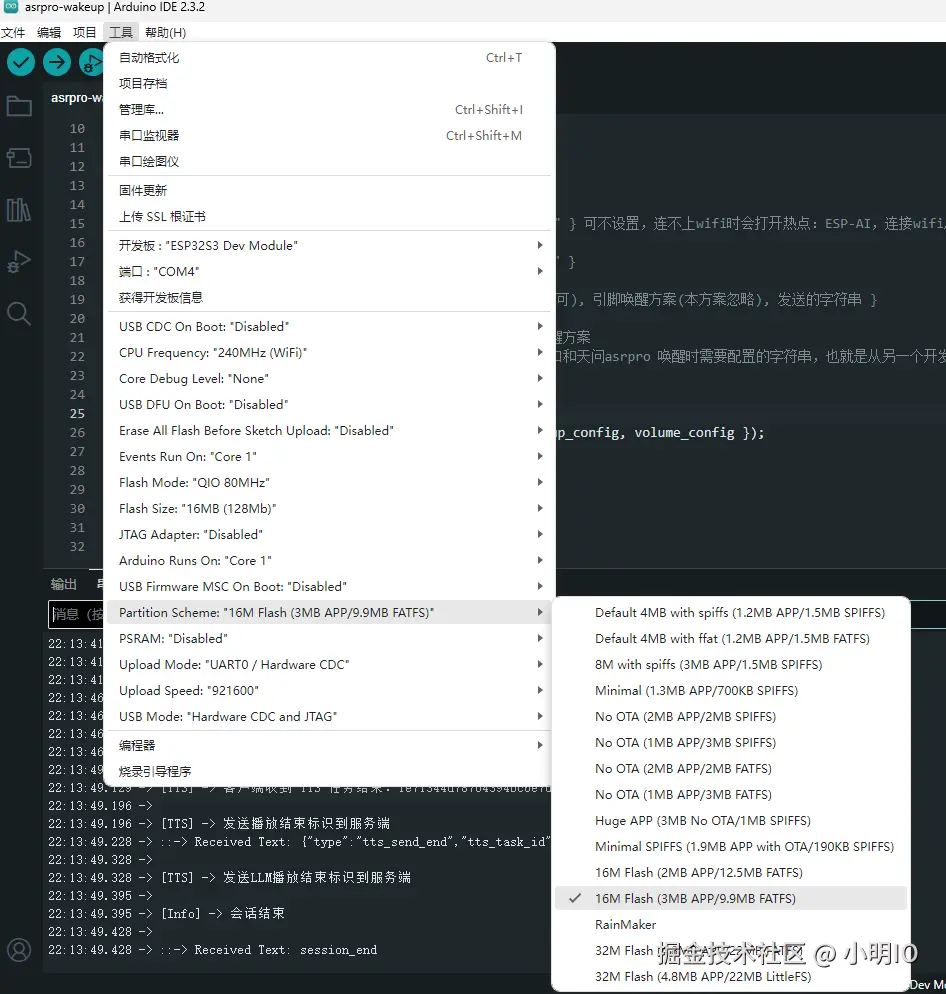Viewport: 946px width, 994px height.
Task: Click the Upload arrow button
Action: (57, 62)
